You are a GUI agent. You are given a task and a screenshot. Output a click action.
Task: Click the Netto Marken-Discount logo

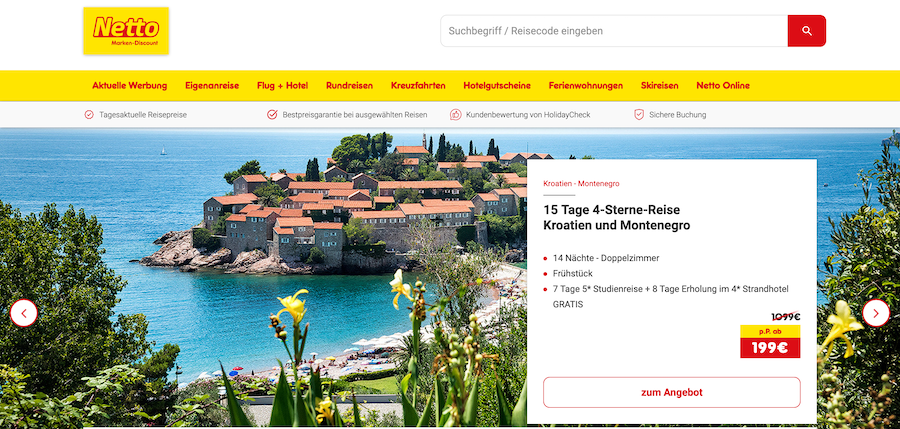[x=126, y=31]
